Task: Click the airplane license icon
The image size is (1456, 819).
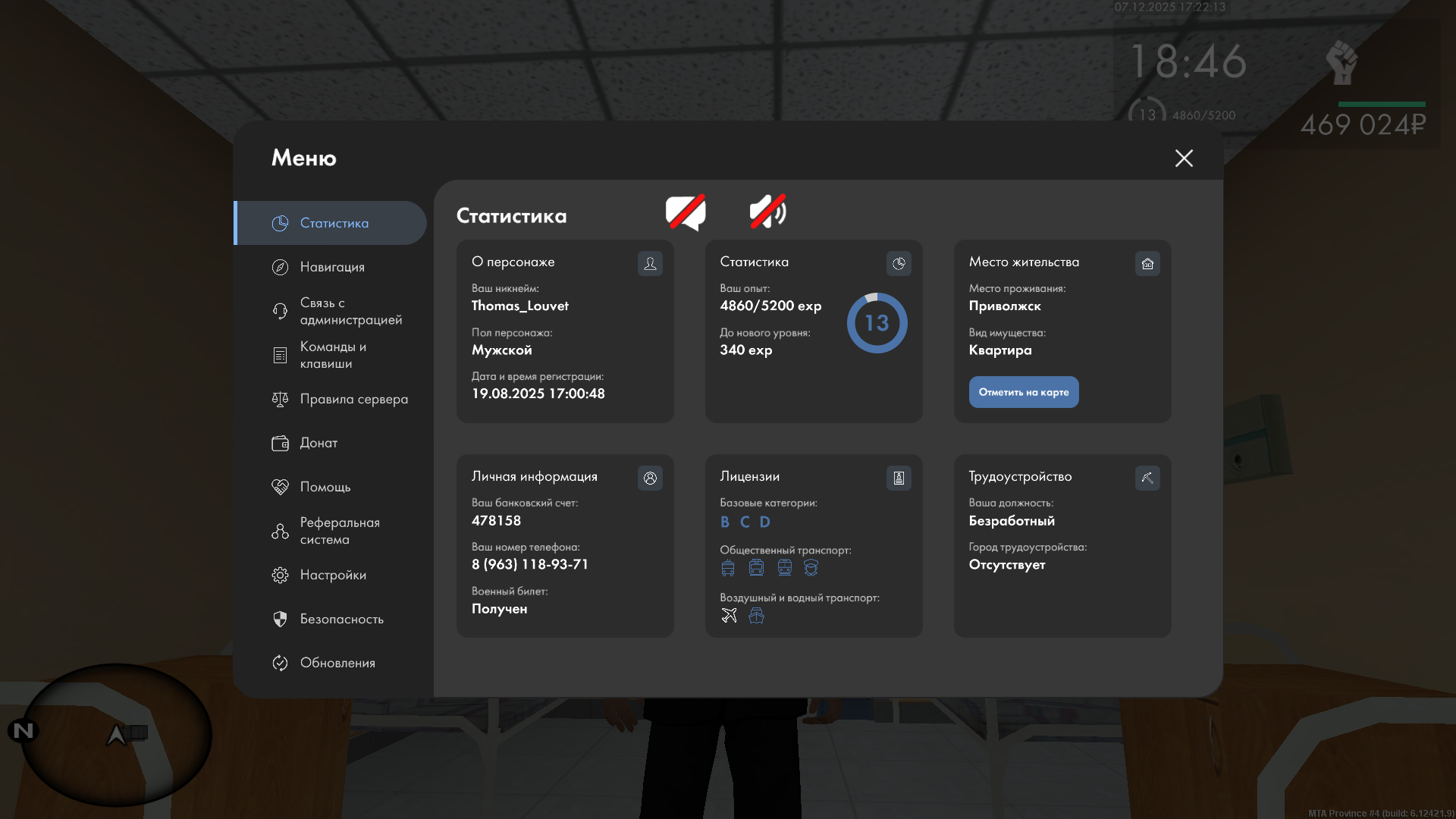Action: 729,615
